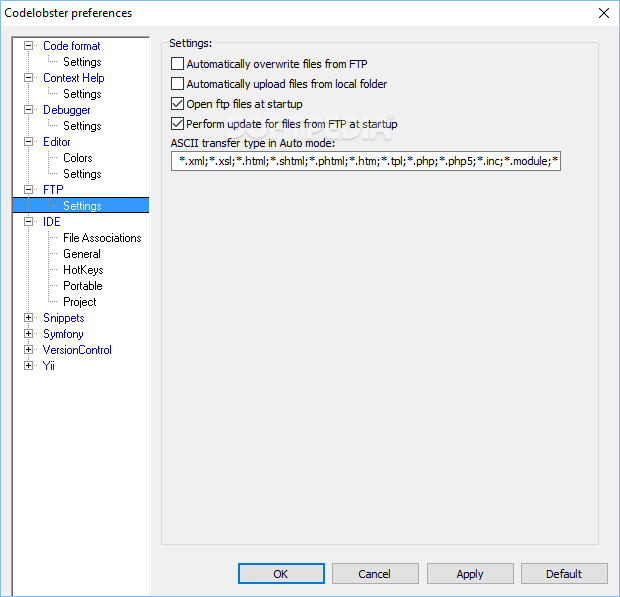Screen dimensions: 620x597
Task: Collapse the FTP tree node
Action: click(28, 189)
